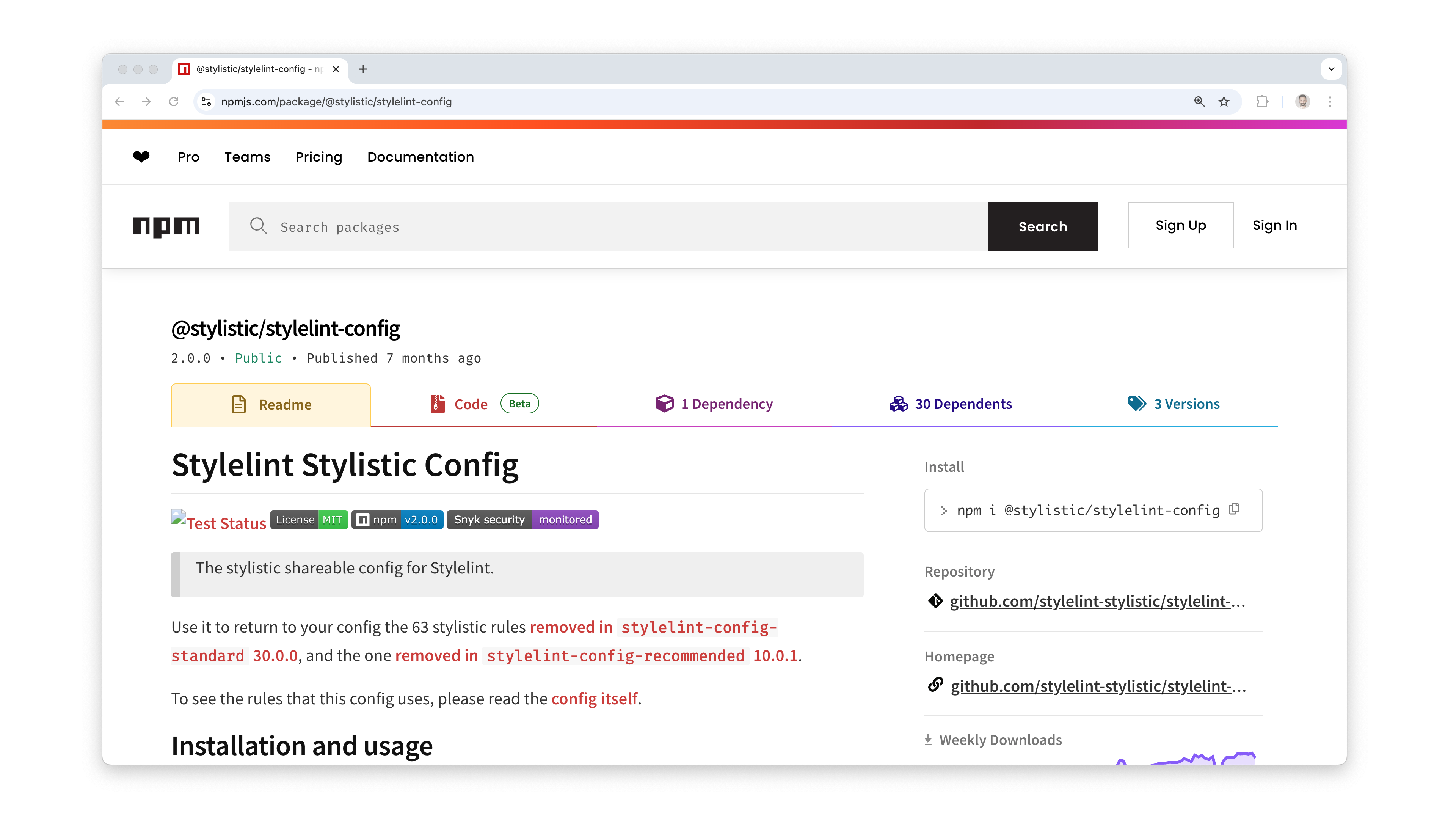Focus the Search packages field

(609, 227)
